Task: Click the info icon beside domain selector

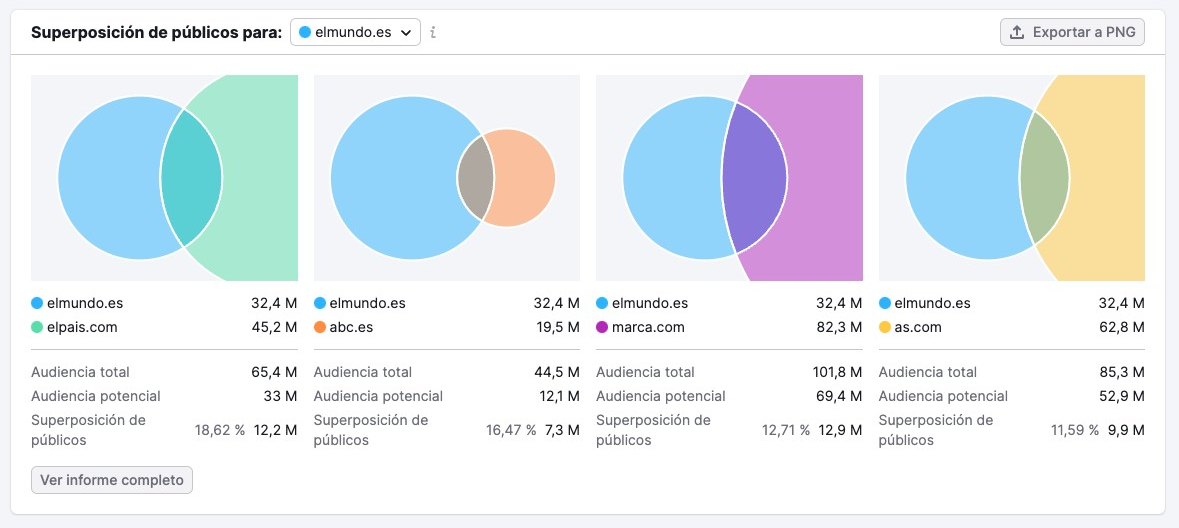Action: point(433,32)
